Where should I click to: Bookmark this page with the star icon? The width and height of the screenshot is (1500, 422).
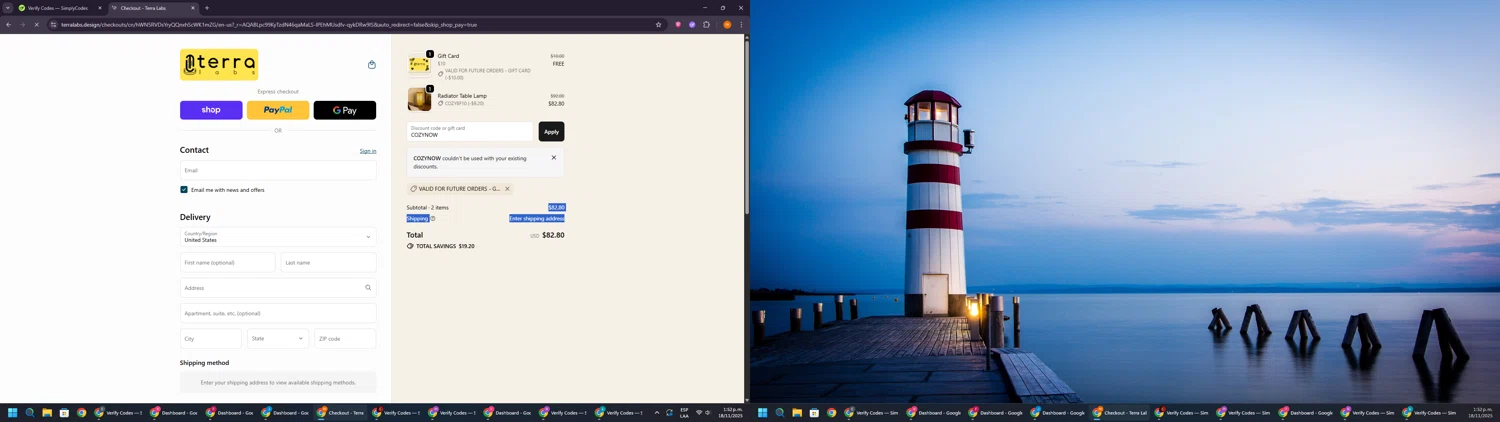(658, 24)
